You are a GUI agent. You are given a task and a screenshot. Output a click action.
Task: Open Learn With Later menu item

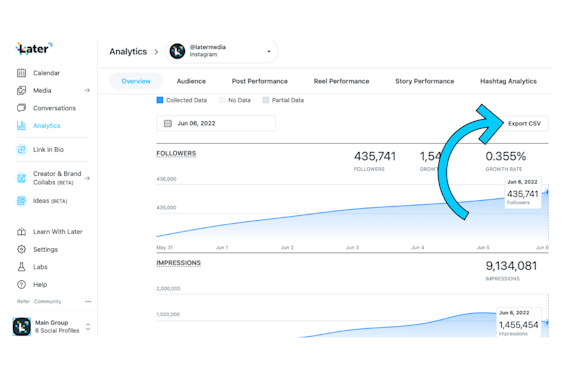click(58, 232)
